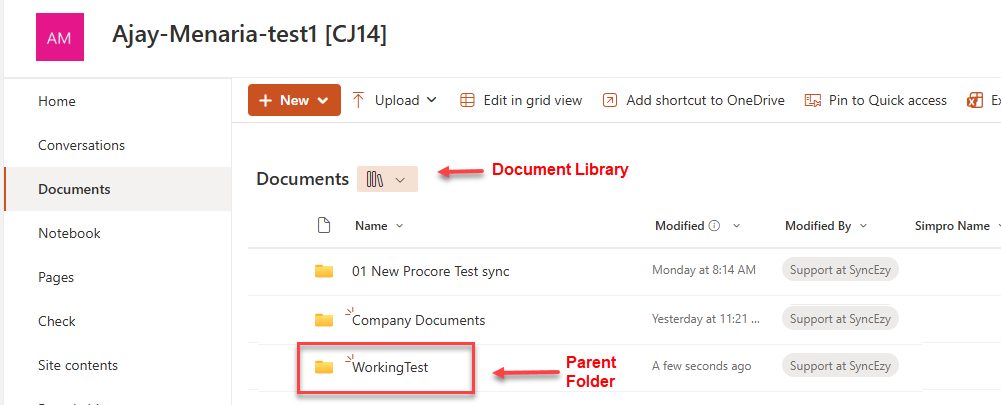
Task: Click the library view icon beside Documents
Action: coord(376,179)
